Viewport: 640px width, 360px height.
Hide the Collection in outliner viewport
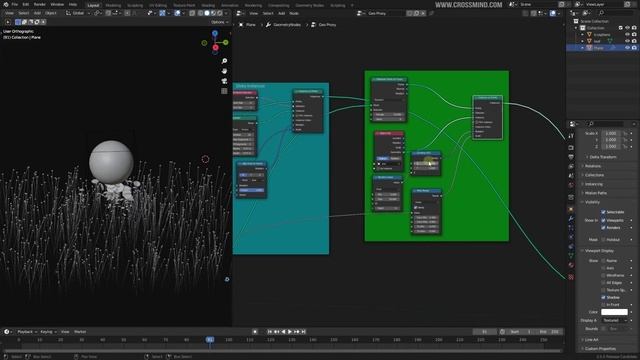coord(627,28)
